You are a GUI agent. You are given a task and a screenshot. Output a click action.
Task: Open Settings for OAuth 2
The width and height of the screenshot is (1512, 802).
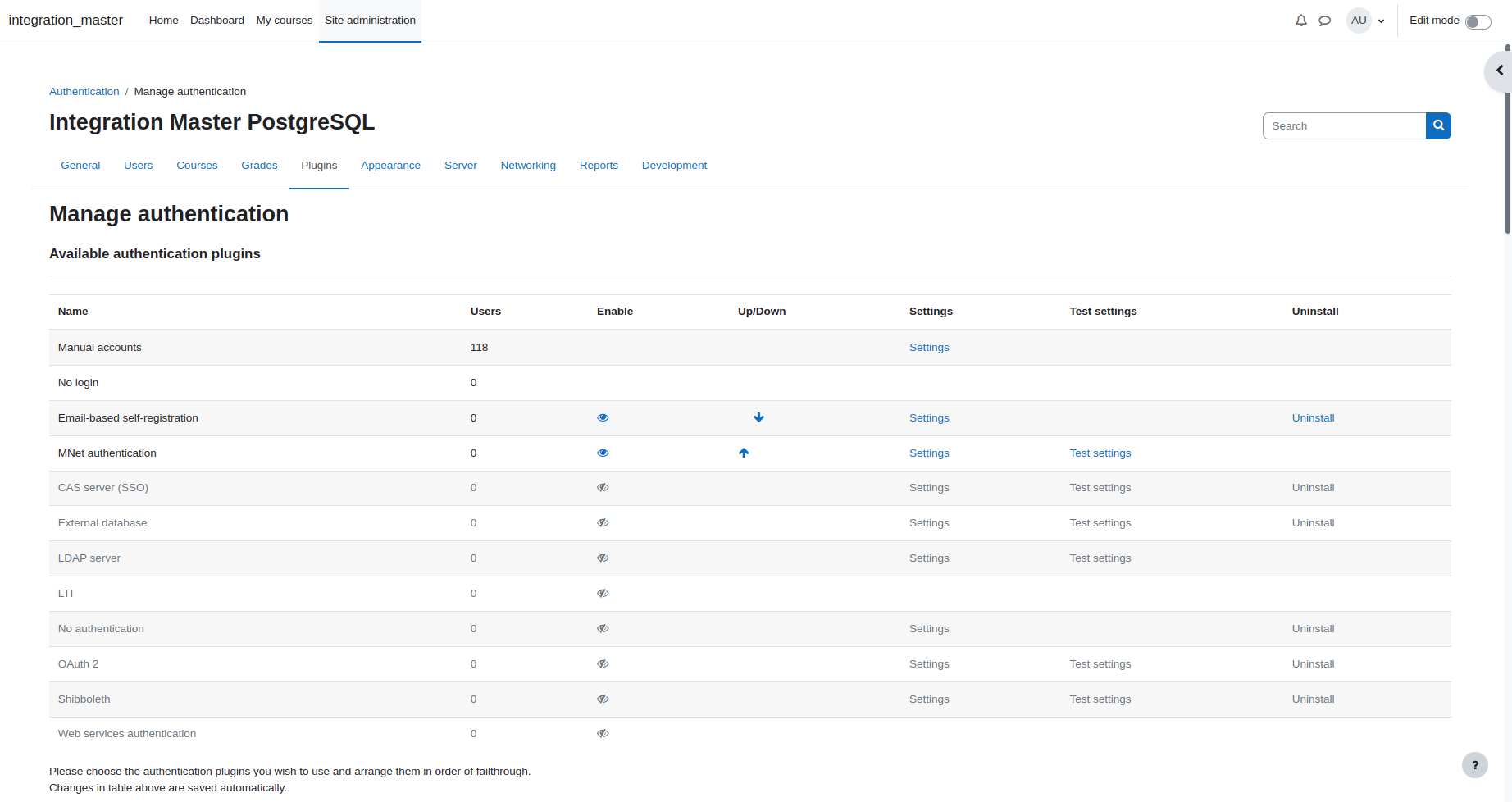pyautogui.click(x=929, y=664)
